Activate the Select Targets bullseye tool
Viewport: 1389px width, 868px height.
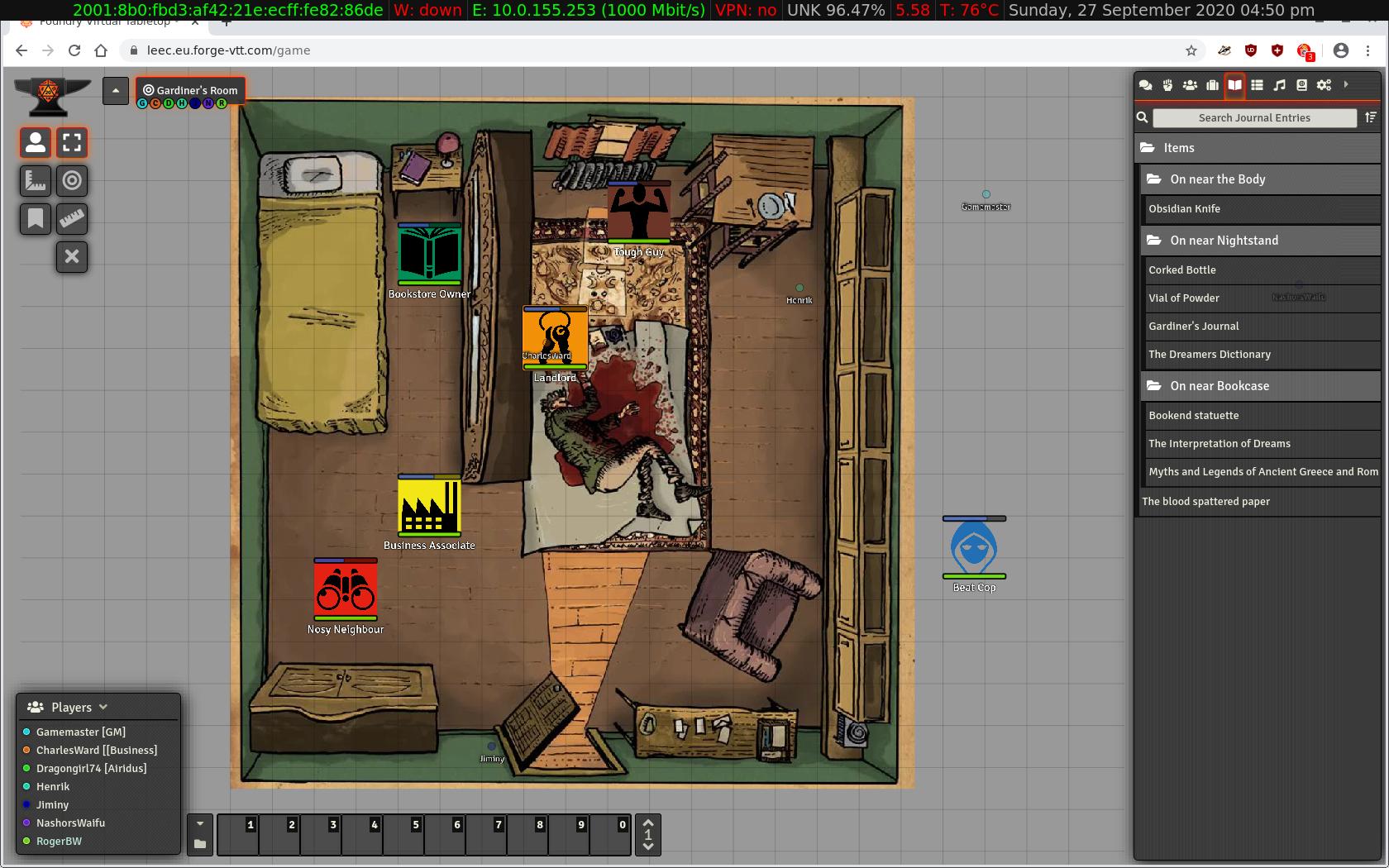click(72, 181)
